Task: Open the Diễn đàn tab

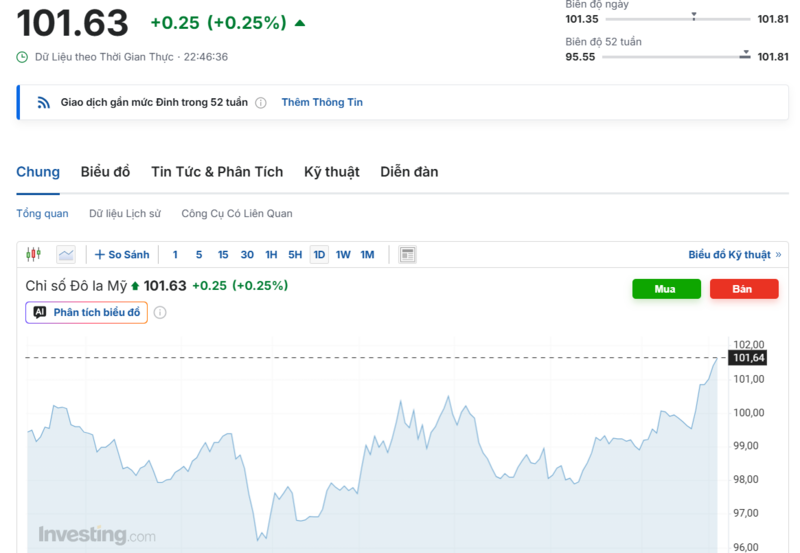Action: pyautogui.click(x=409, y=172)
